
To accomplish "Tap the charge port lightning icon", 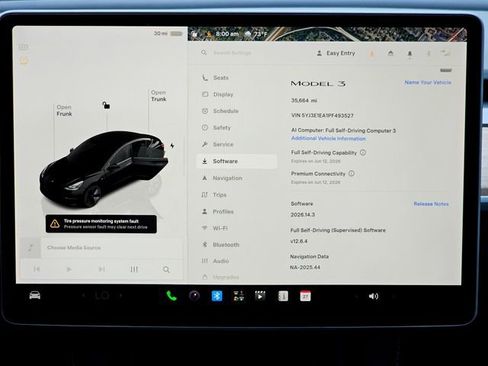I will [172, 146].
